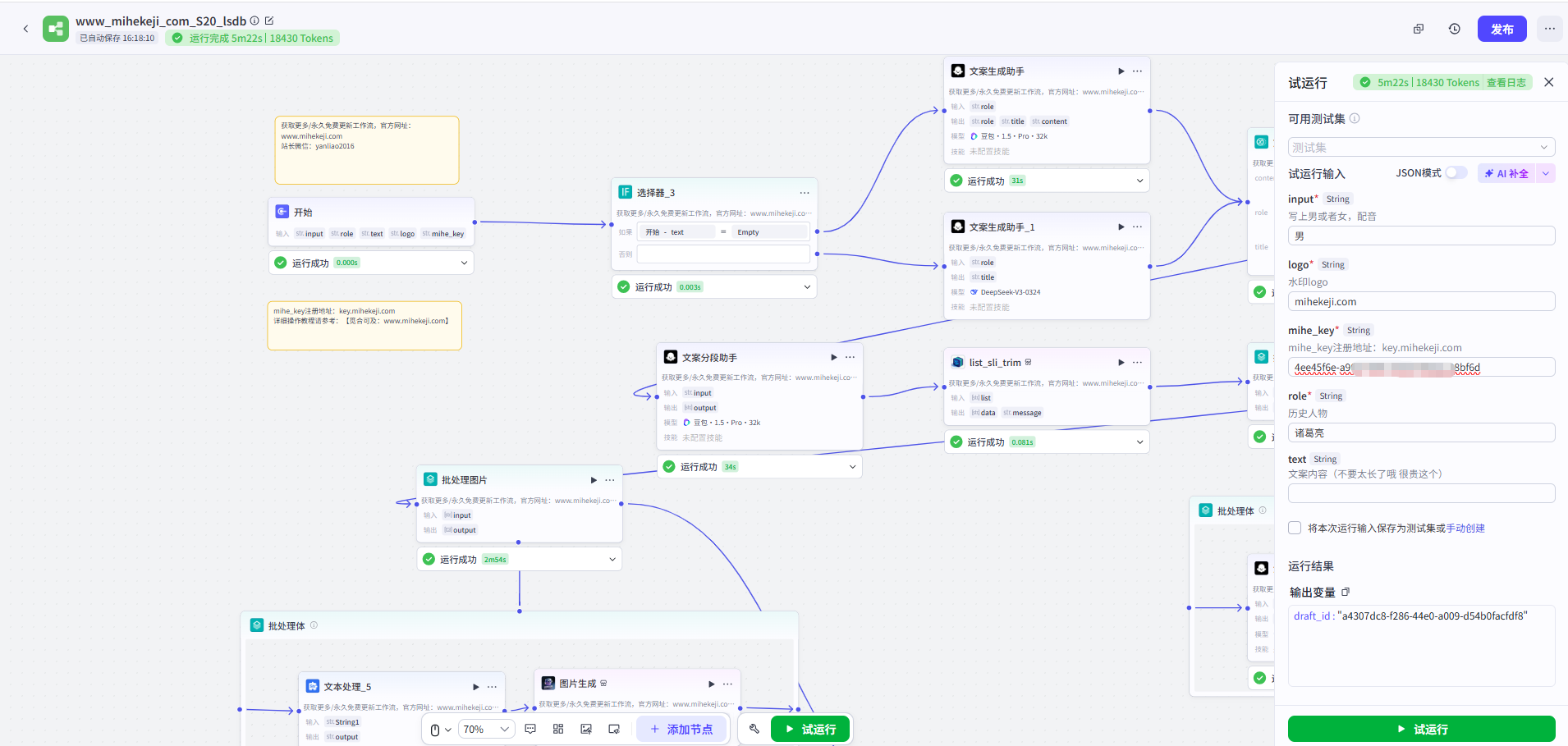Image resolution: width=1568 pixels, height=746 pixels.
Task: Click the duplicate workflow icon in header
Action: (1418, 29)
